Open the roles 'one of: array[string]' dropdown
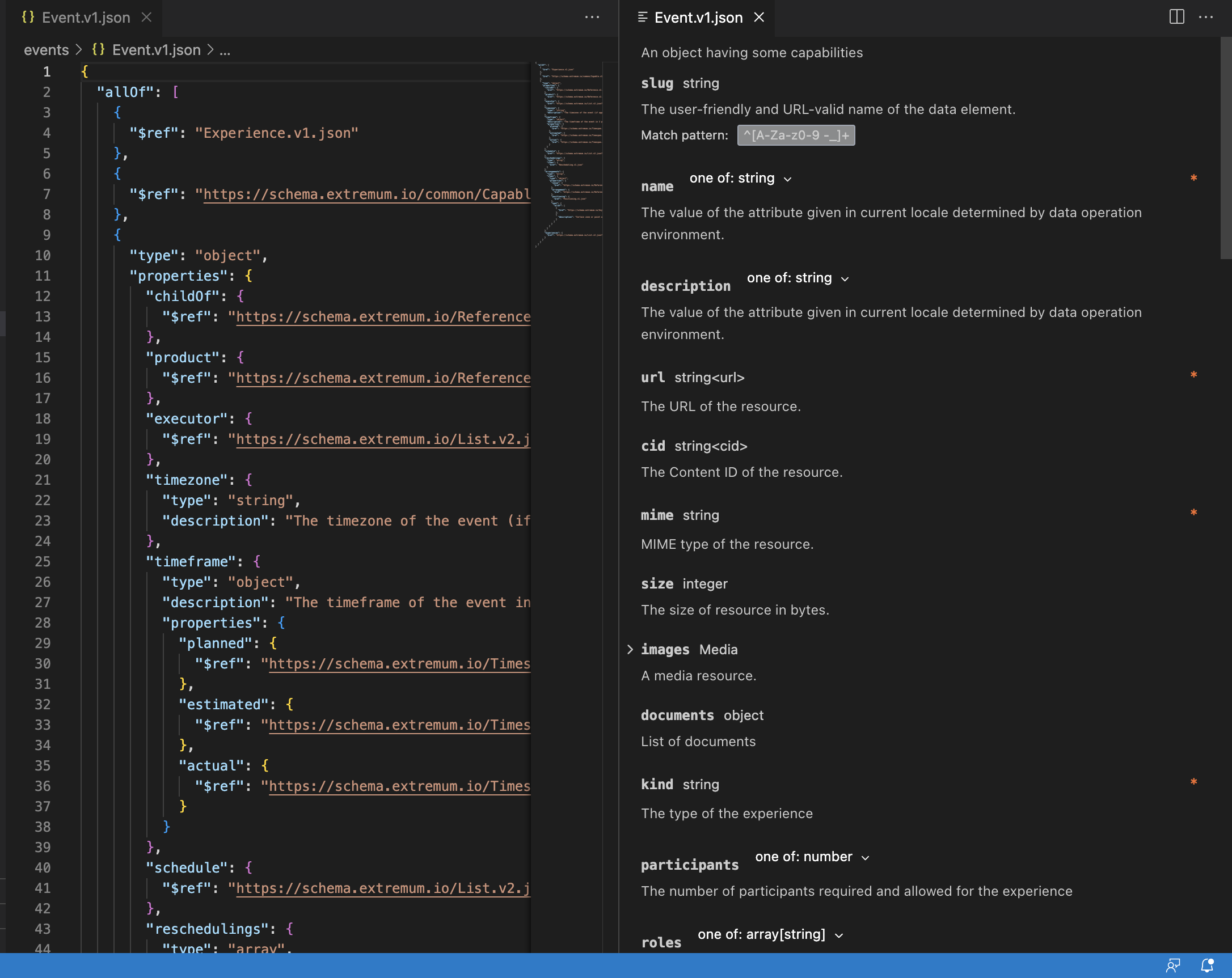The image size is (1232, 978). click(770, 934)
